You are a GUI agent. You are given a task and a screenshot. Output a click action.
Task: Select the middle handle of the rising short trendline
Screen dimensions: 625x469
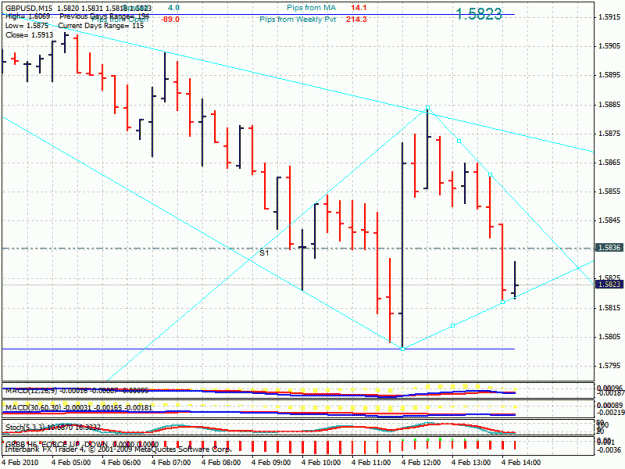pos(452,326)
